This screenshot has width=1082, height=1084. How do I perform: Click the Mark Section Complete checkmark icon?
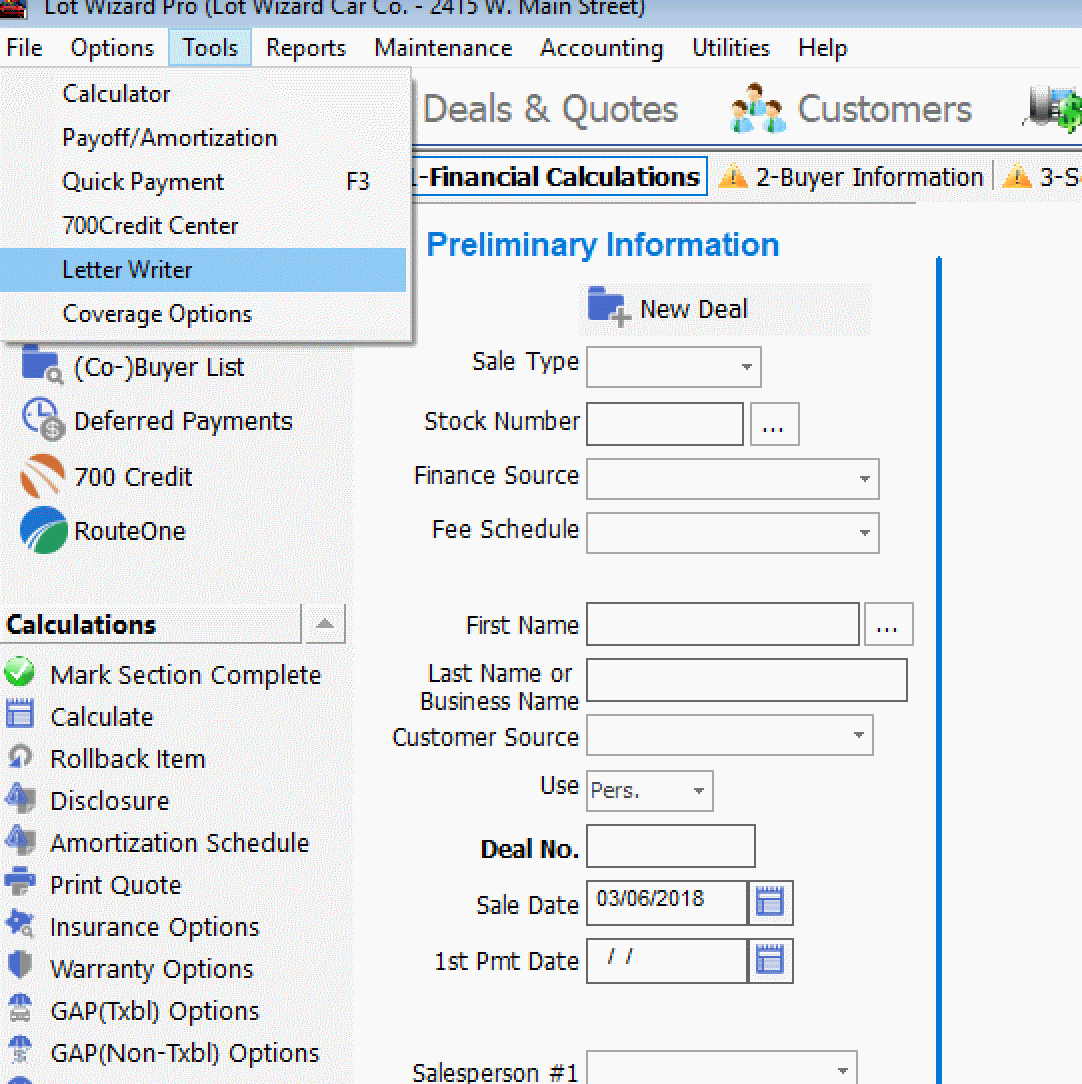pos(19,674)
